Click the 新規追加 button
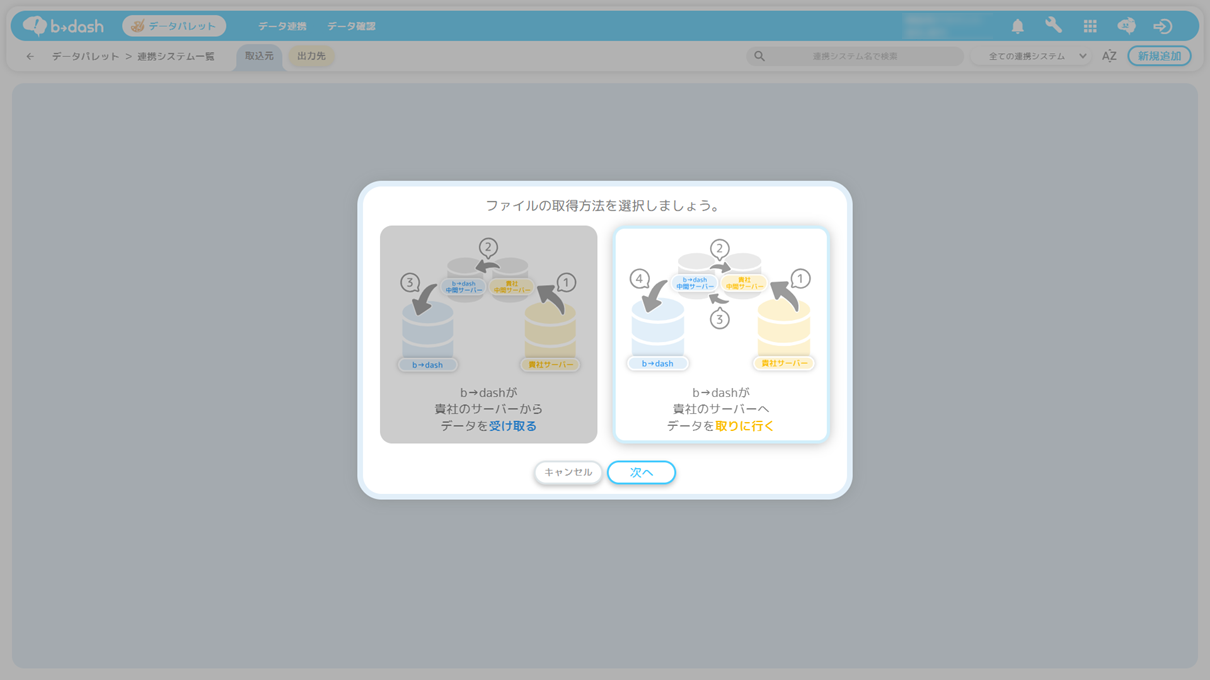1210x680 pixels. point(1159,57)
